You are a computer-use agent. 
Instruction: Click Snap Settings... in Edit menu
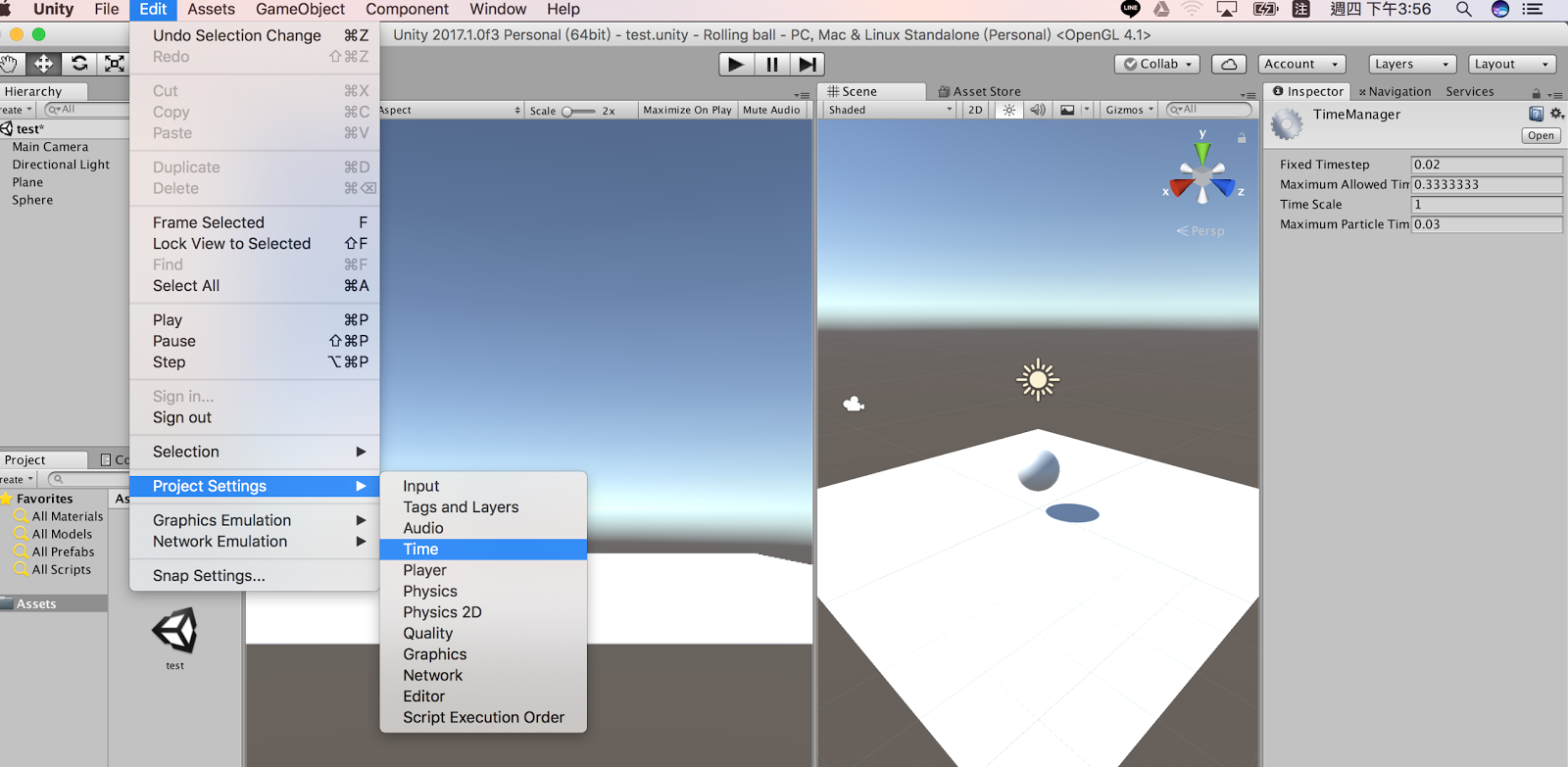tap(255, 576)
